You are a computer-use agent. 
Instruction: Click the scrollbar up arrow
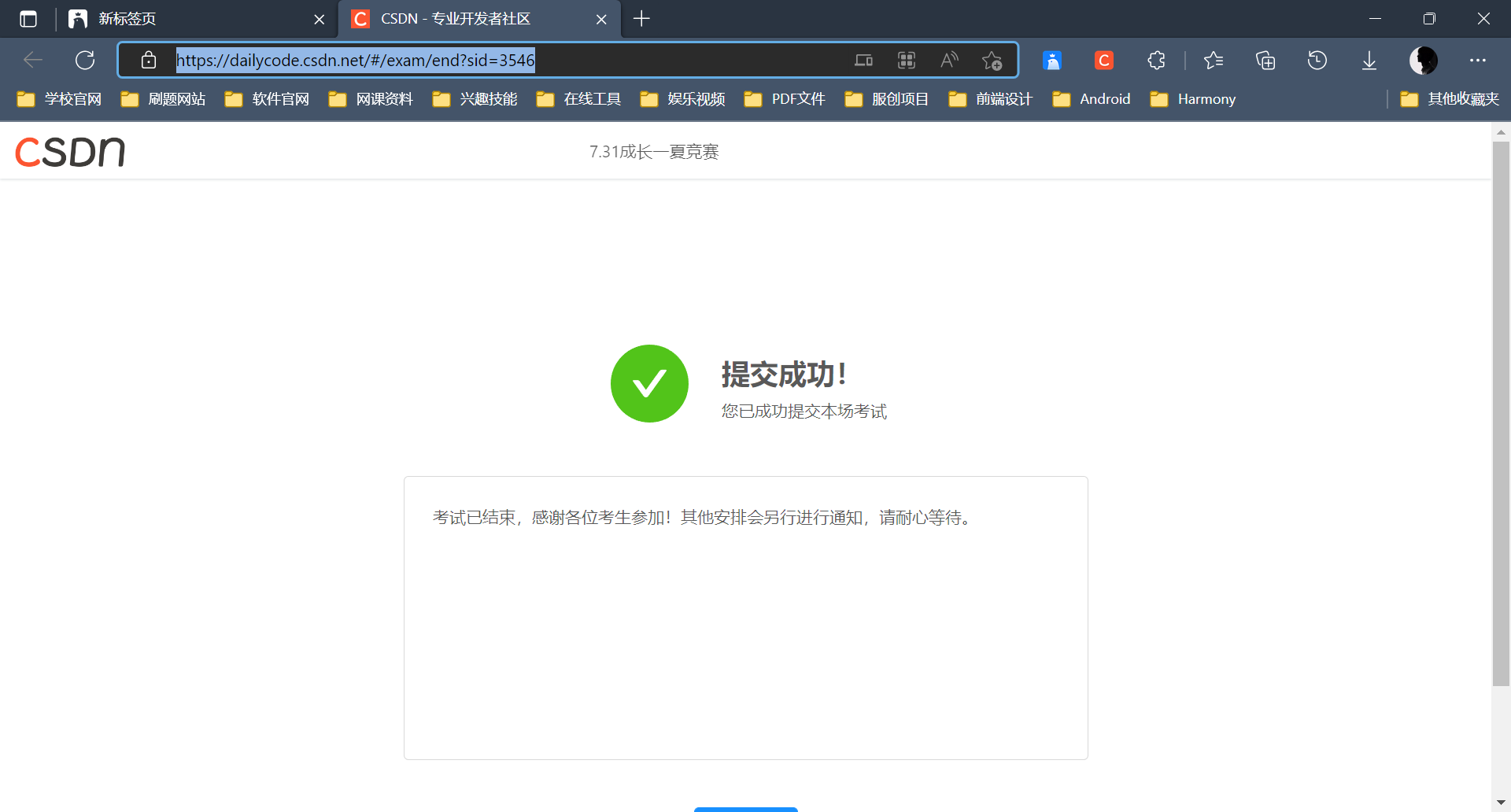click(1501, 132)
